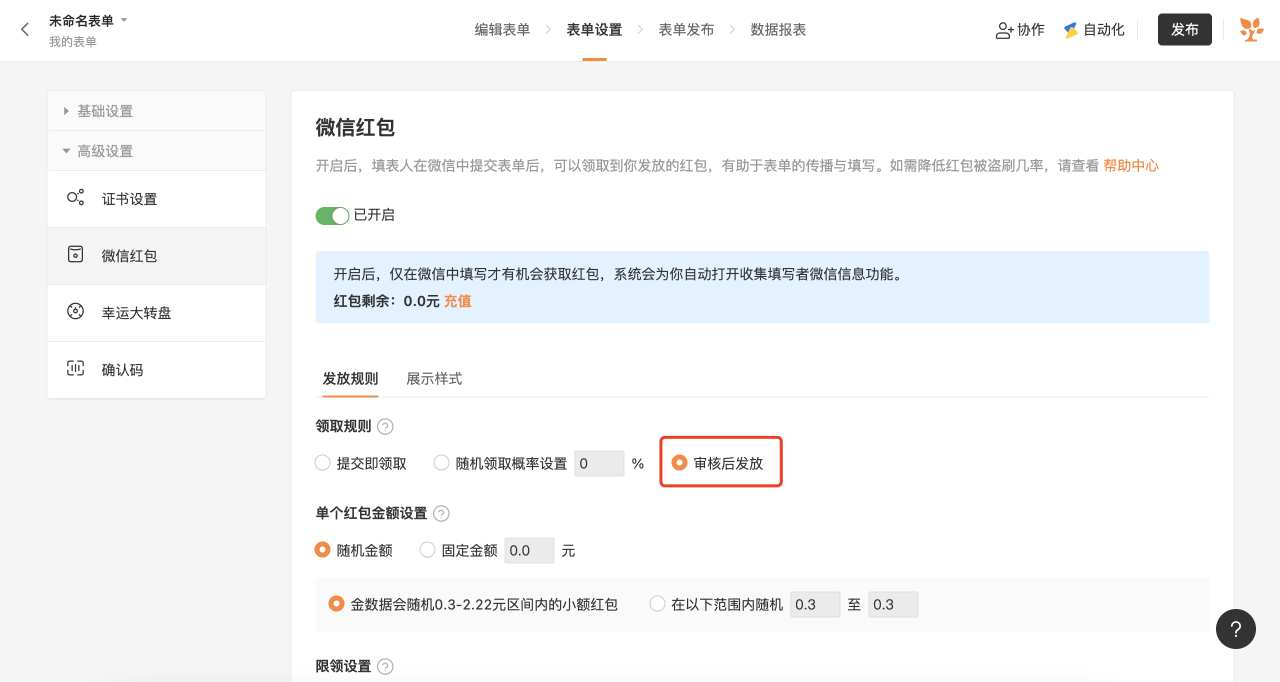
Task: Select 微信红包 in sidebar
Action: tap(157, 256)
